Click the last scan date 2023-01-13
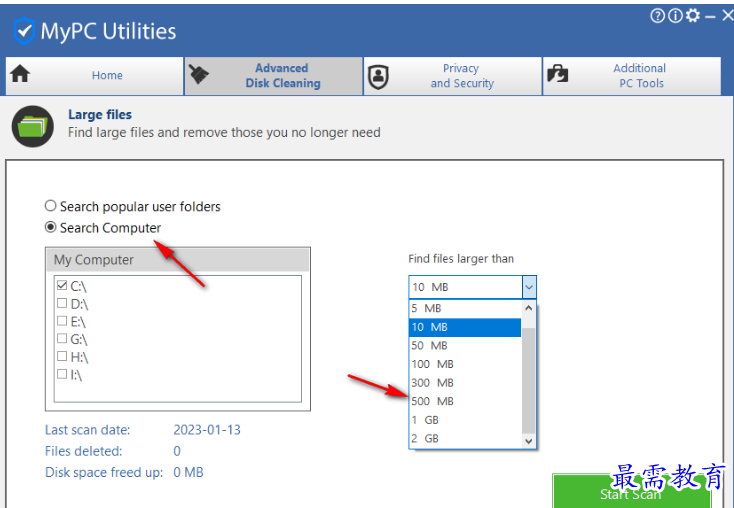The height and width of the screenshot is (508, 734). coord(207,429)
